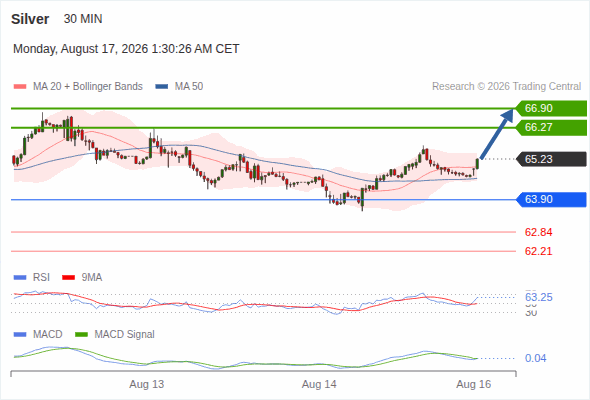Click the Silver instrument title
Viewport: 590px width, 400px height.
[x=30, y=19]
